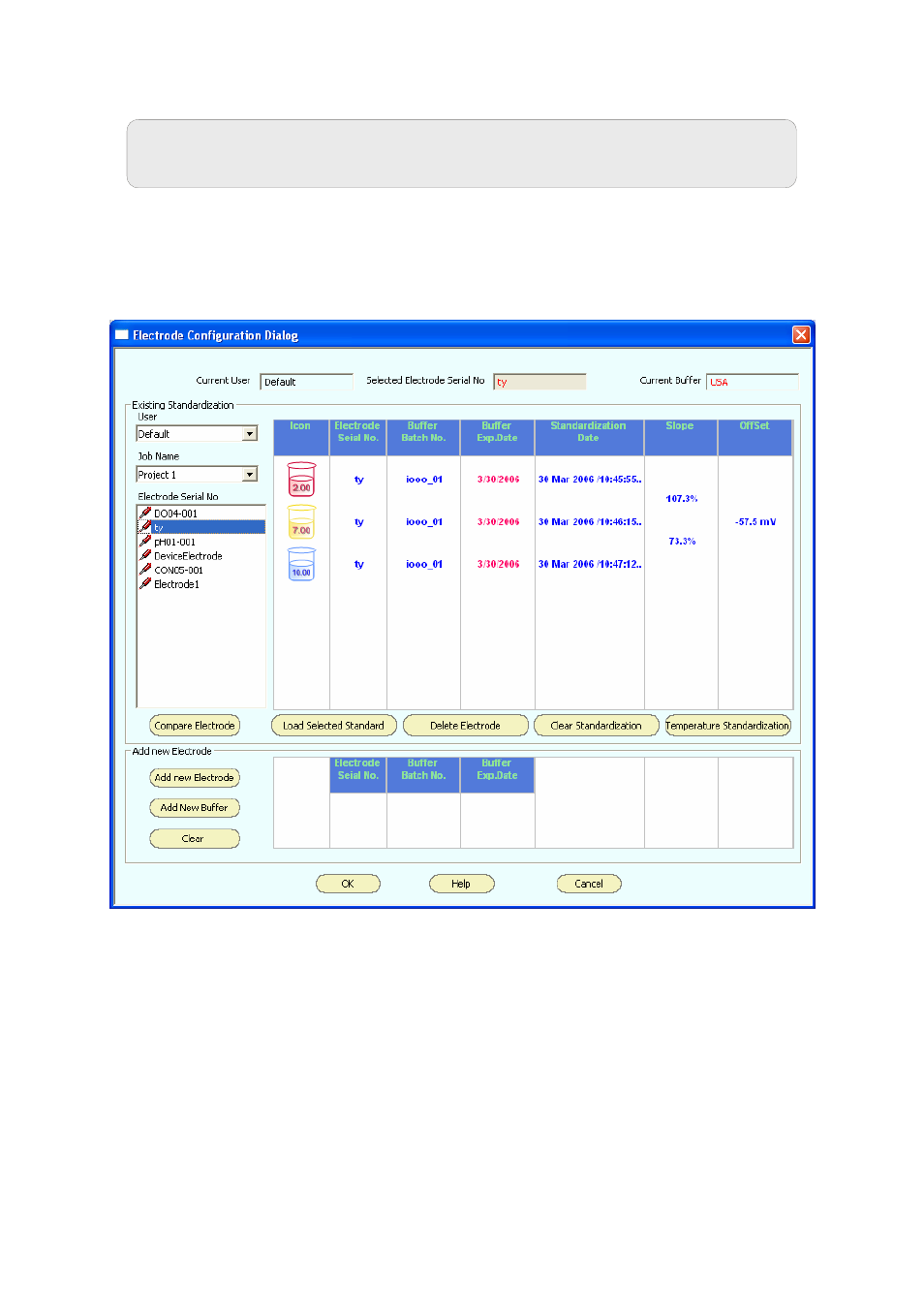Click the Current User field
The width and height of the screenshot is (924, 1308).
coord(306,382)
